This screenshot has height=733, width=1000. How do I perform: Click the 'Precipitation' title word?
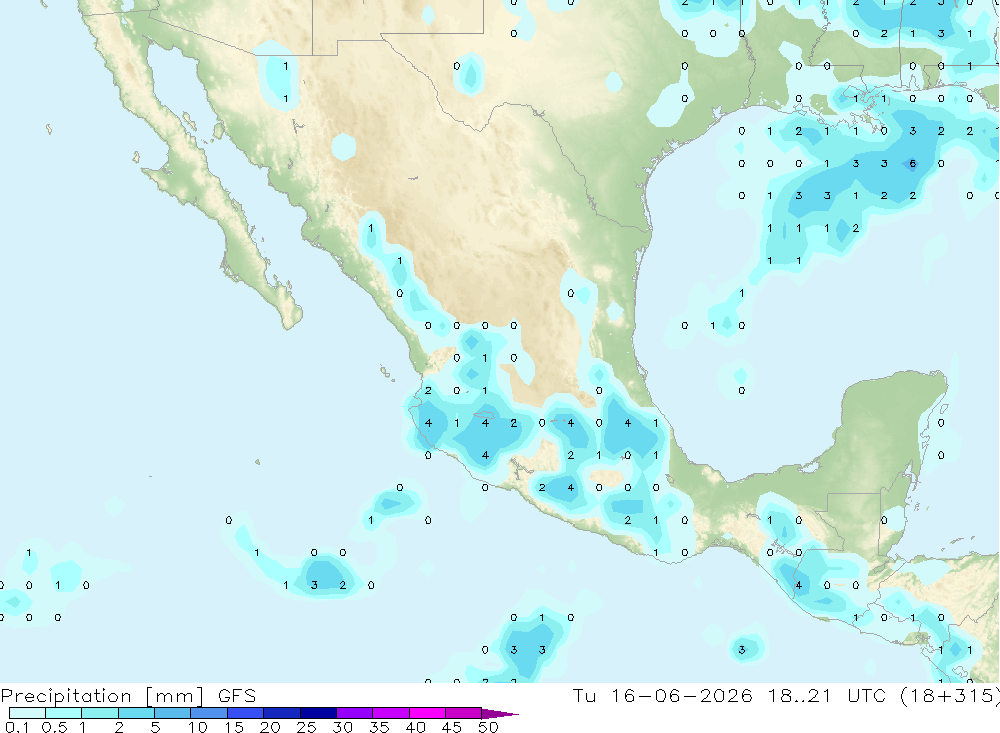[x=66, y=696]
